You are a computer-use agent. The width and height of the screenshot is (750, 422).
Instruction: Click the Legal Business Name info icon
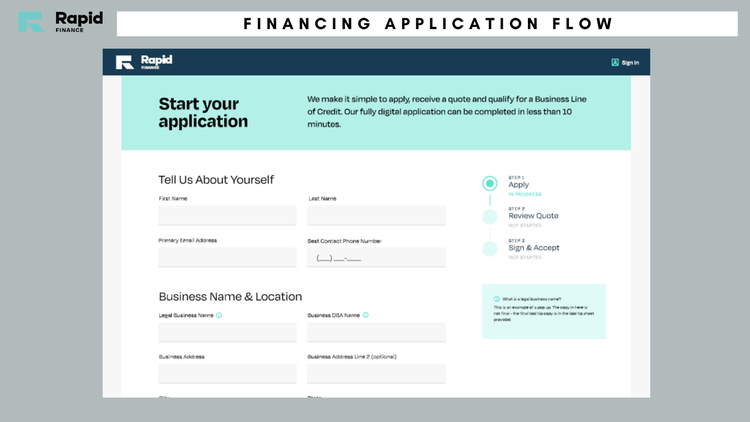click(219, 315)
